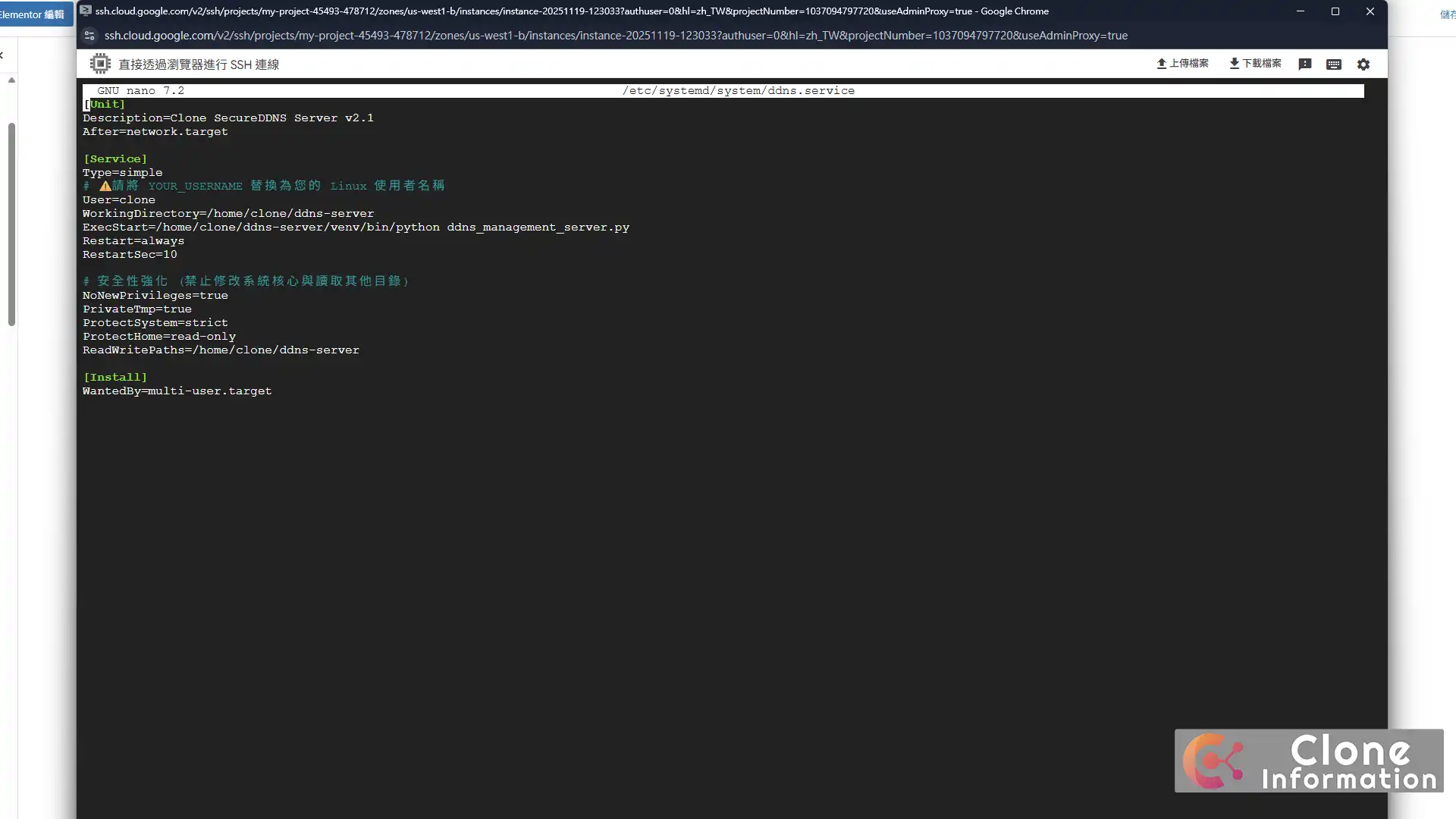1456x819 pixels.
Task: Click the SSH chip icon in header
Action: pos(100,64)
